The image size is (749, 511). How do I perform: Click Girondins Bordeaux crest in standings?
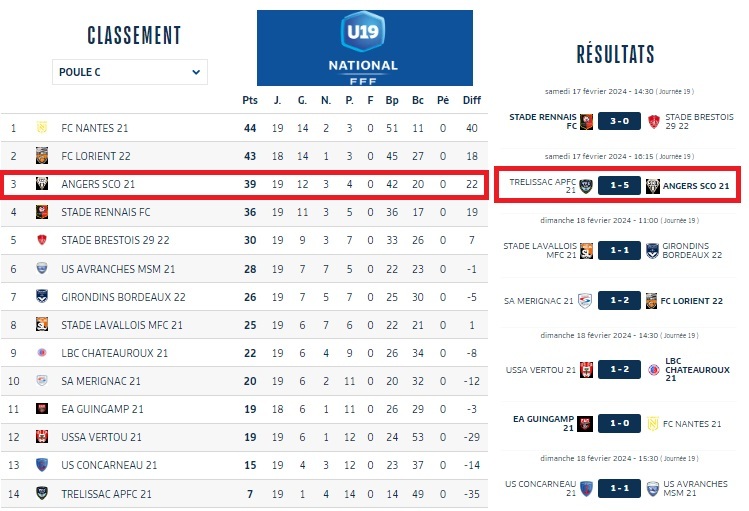pyautogui.click(x=42, y=297)
